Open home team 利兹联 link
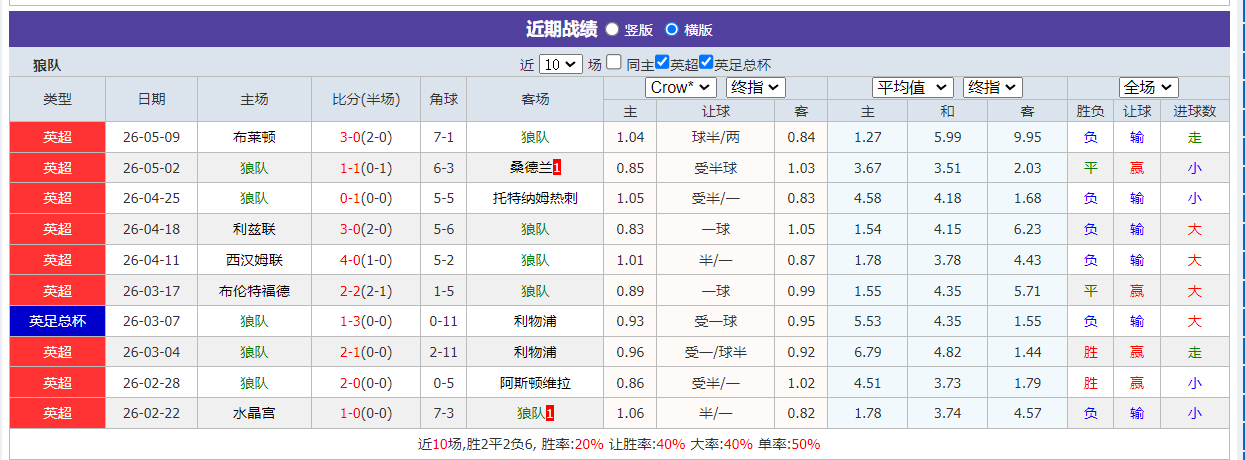The width and height of the screenshot is (1245, 460). point(254,229)
